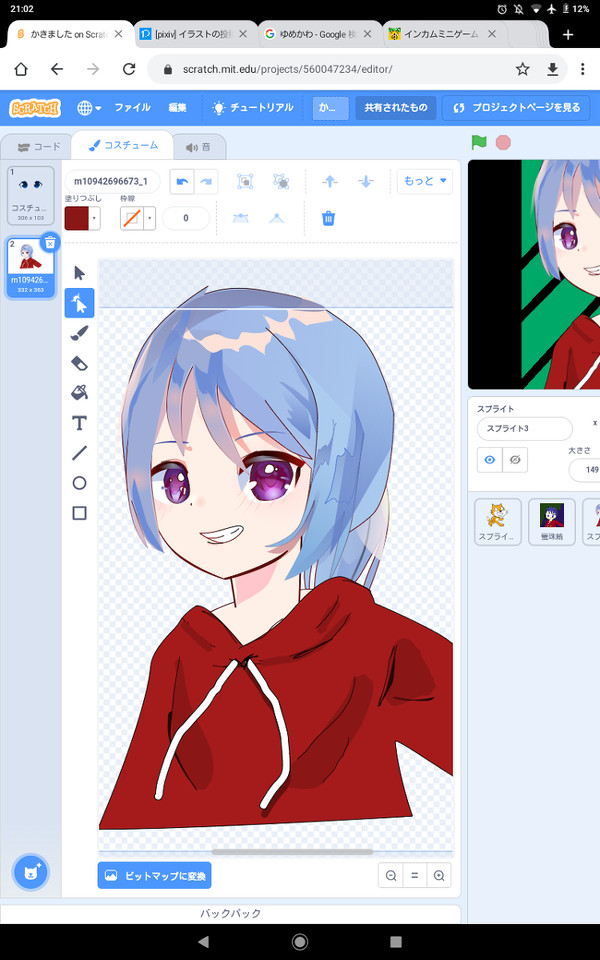Open fill color dropdown arrow

(94, 218)
